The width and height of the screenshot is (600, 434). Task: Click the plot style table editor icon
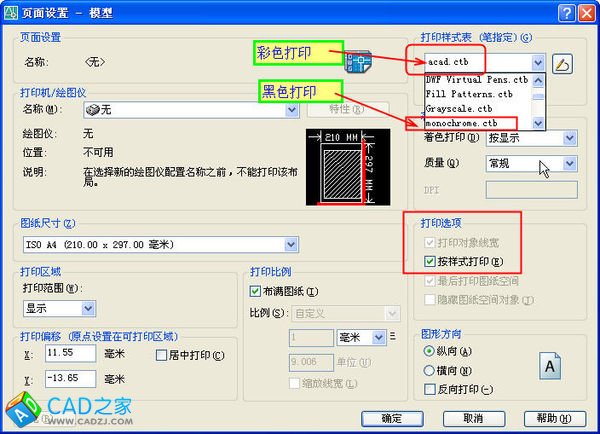click(562, 63)
